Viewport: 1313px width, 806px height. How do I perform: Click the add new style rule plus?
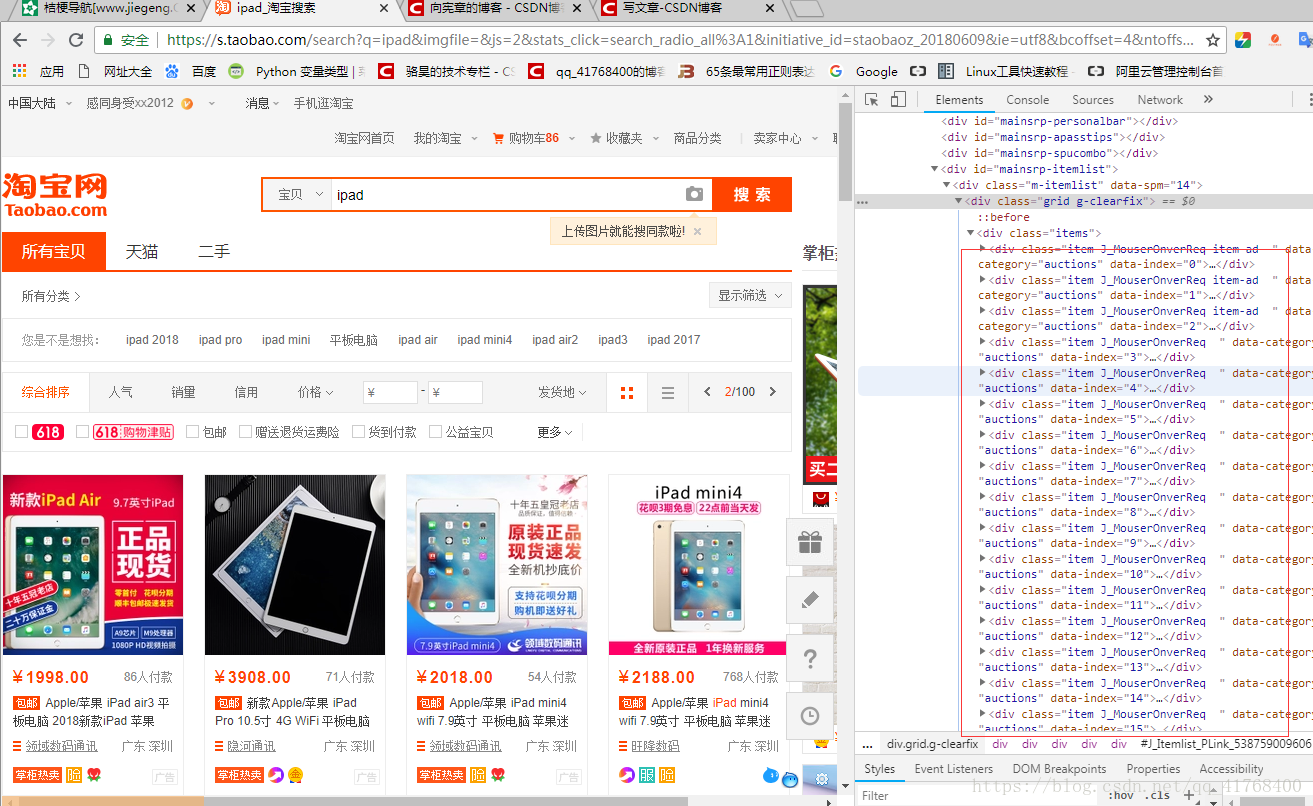(x=1188, y=796)
